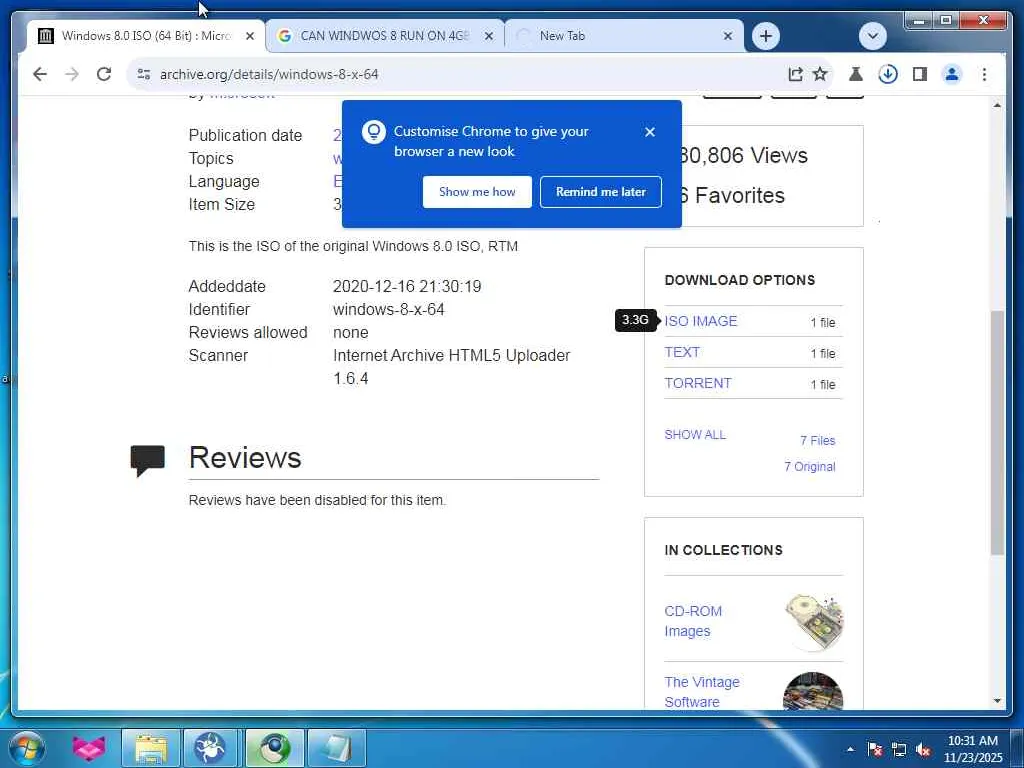
Task: Click the 1 file count for ISO IMAGE
Action: pyautogui.click(x=822, y=323)
